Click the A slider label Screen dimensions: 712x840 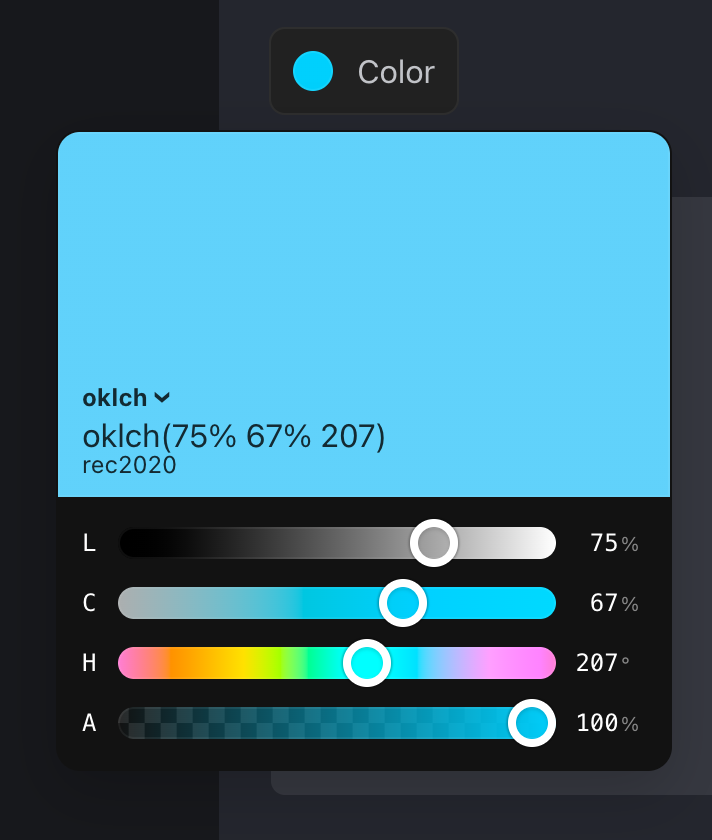(x=88, y=723)
